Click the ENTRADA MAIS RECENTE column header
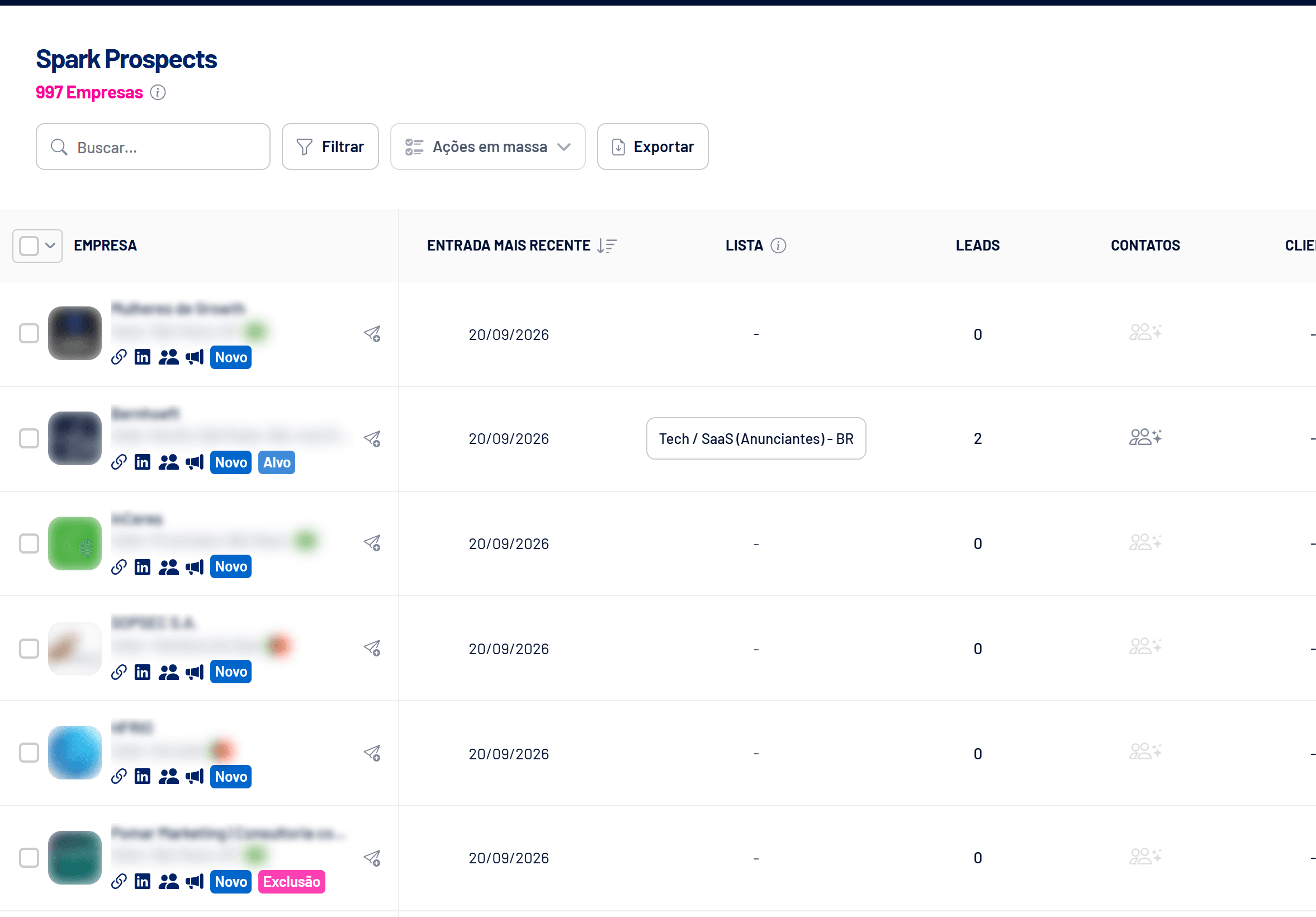 pos(508,245)
